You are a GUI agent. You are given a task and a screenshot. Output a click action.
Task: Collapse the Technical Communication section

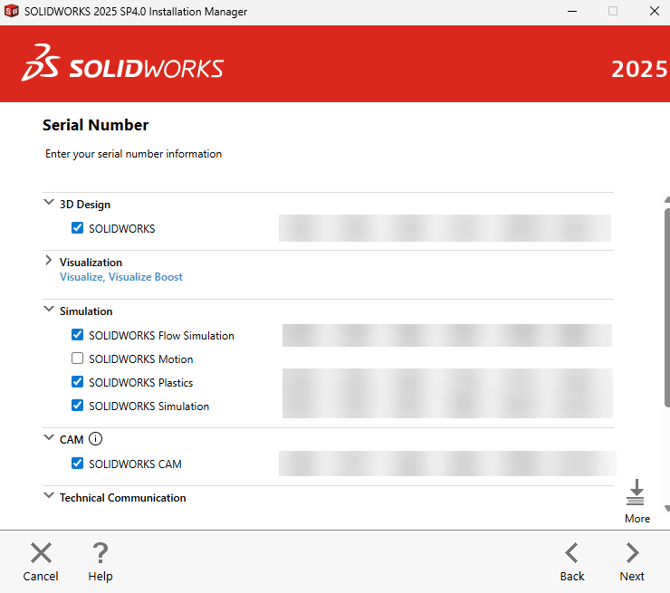49,495
